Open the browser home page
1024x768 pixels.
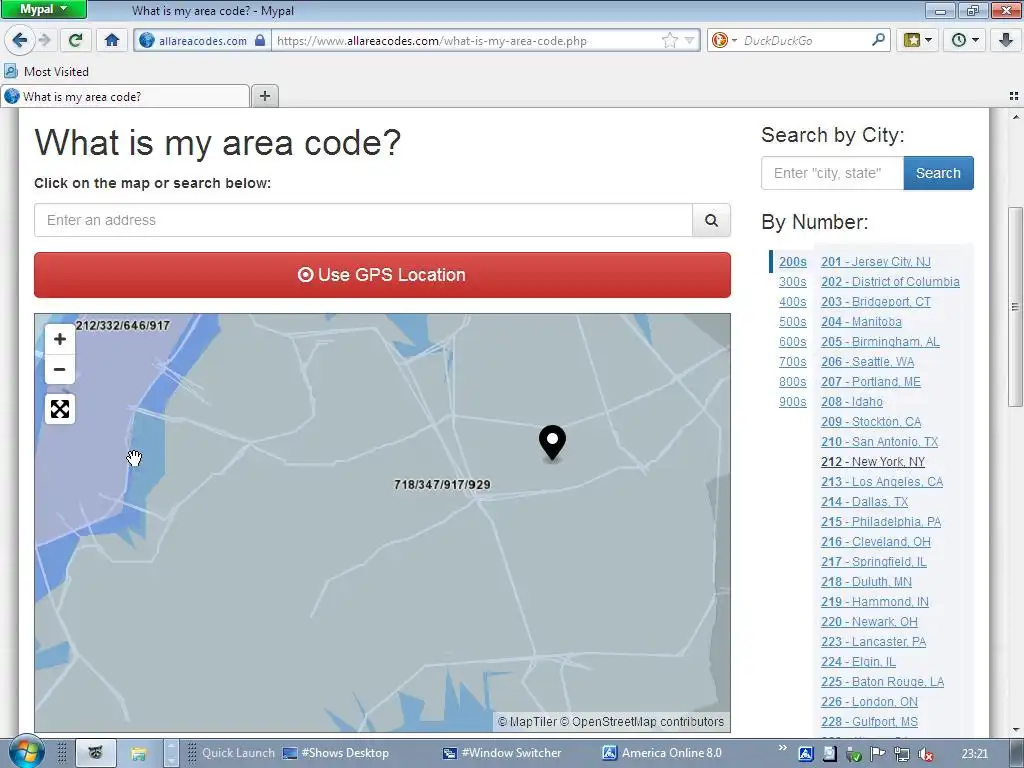pyautogui.click(x=112, y=40)
